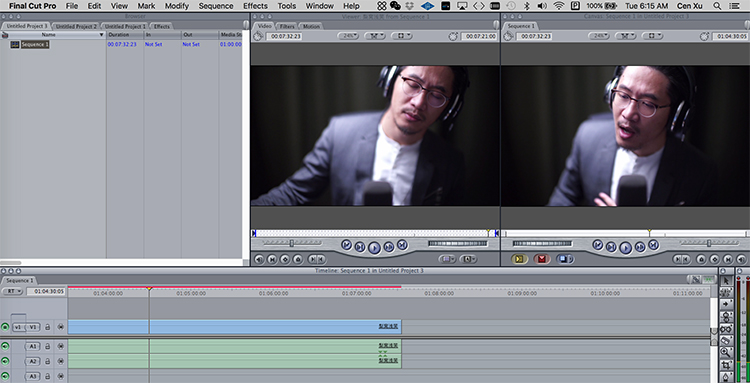This screenshot has width=750, height=383.
Task: Disable audio track A3 audible toggle
Action: tap(5, 376)
